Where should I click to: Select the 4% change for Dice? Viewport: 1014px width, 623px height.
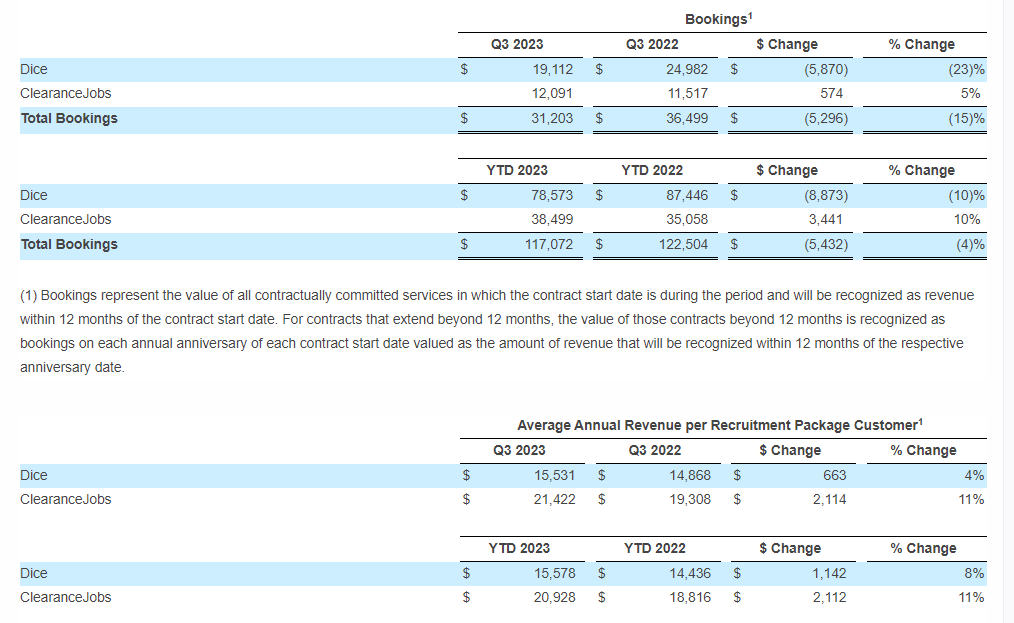coord(974,475)
